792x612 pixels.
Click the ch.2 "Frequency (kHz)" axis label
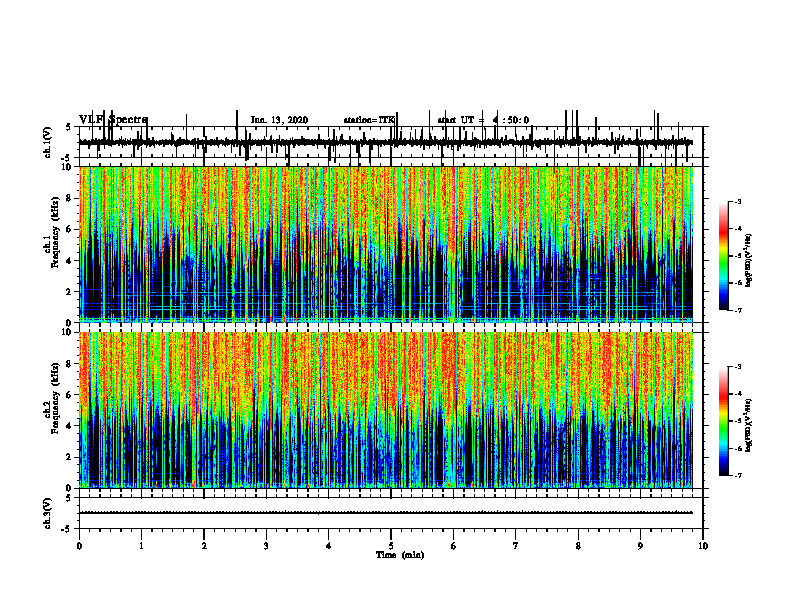click(56, 398)
